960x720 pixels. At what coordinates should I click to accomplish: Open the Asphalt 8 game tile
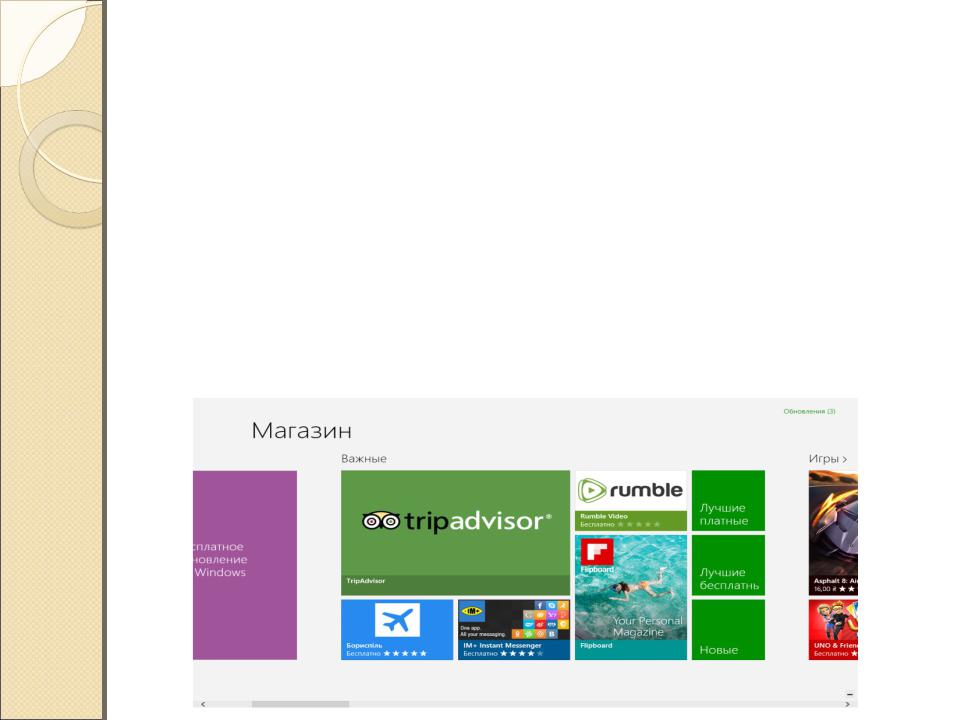tap(833, 532)
